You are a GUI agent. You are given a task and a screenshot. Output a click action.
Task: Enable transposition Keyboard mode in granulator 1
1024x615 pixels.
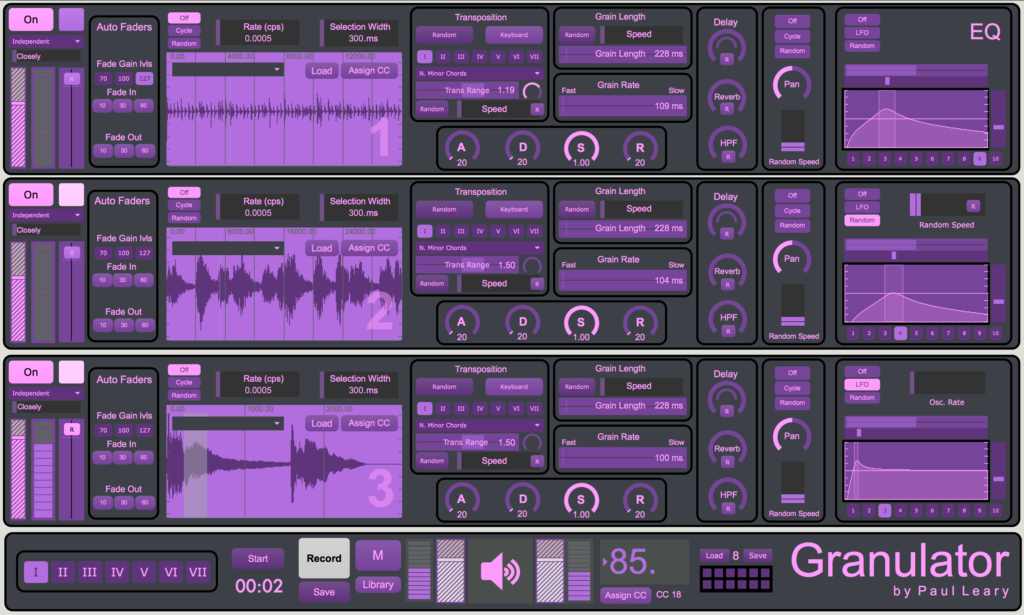tap(514, 35)
